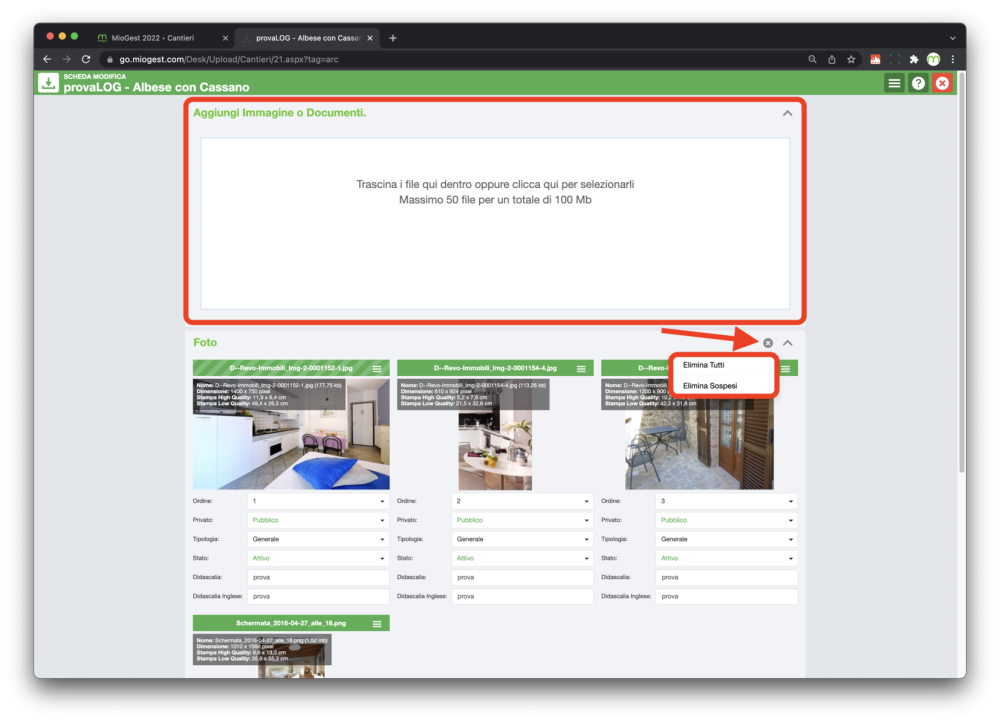Viewport: 1000px width, 723px height.
Task: Click the share page icon in address bar
Action: coord(832,59)
